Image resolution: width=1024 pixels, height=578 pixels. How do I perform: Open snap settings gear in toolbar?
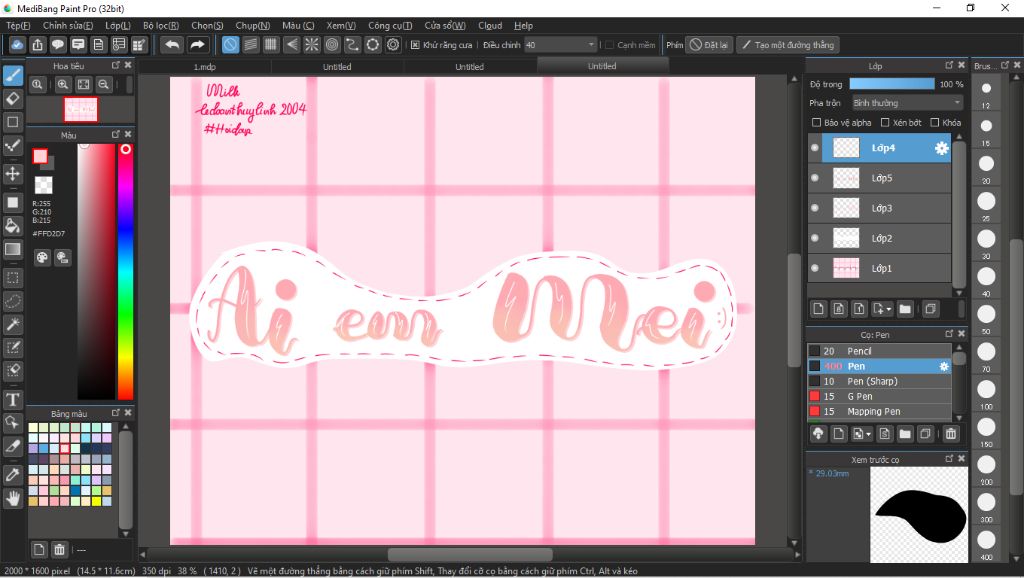click(x=392, y=44)
